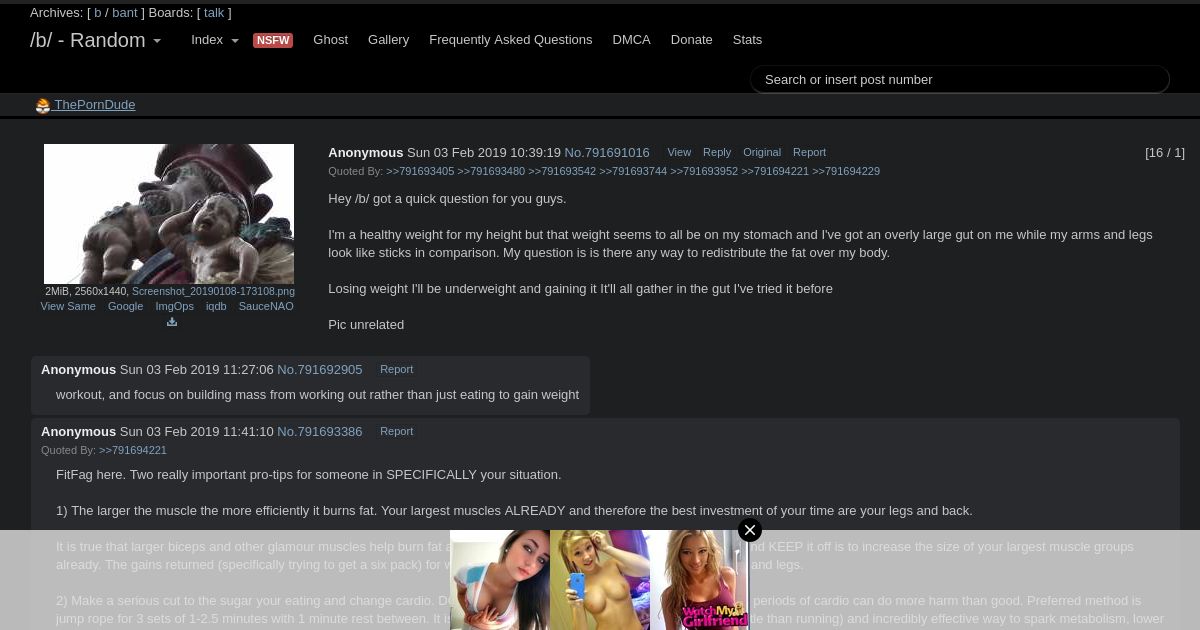
Task: Jump to quoting post >>791693542
Action: click(562, 171)
